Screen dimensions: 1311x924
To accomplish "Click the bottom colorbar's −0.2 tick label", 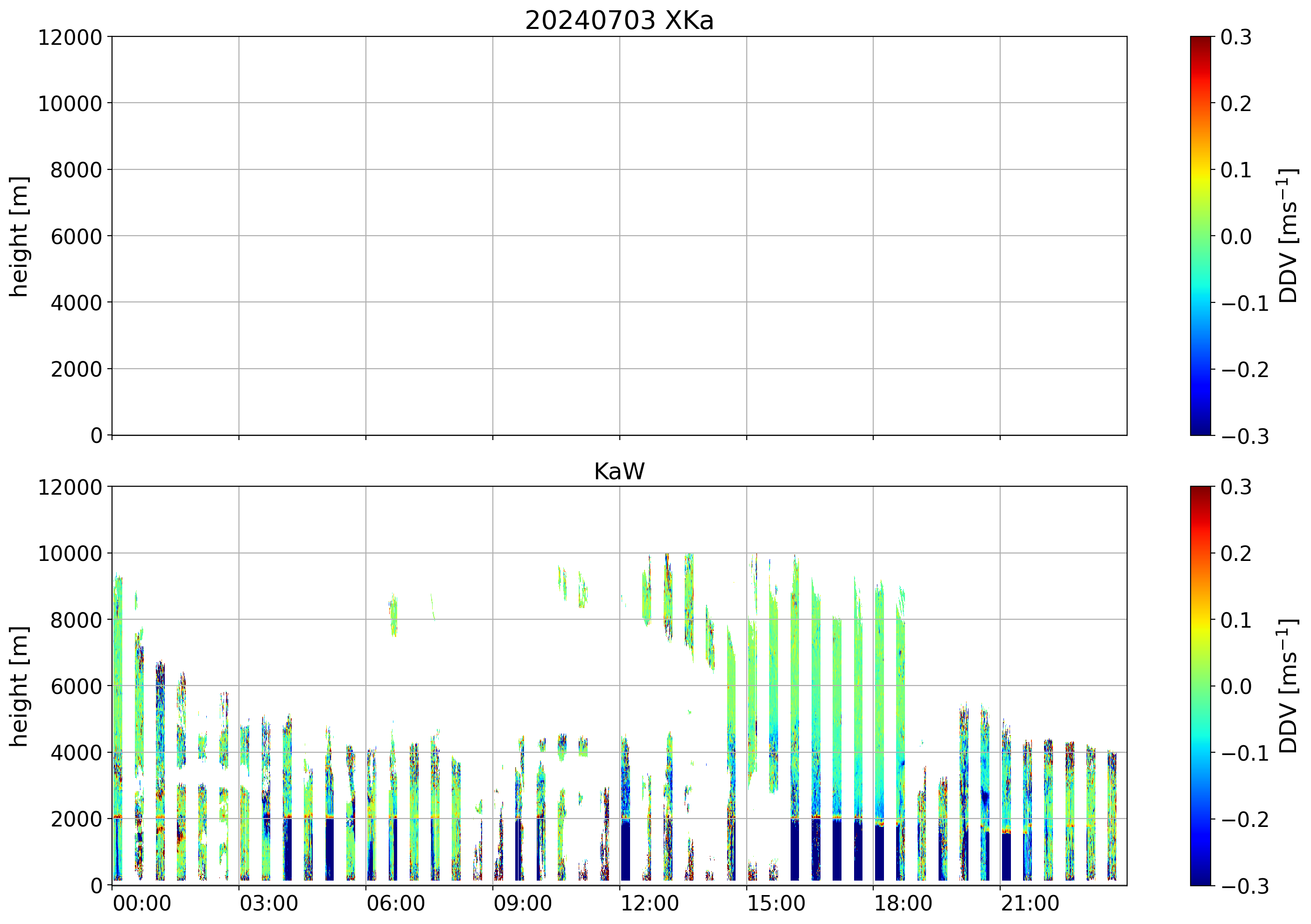I will (x=1245, y=819).
